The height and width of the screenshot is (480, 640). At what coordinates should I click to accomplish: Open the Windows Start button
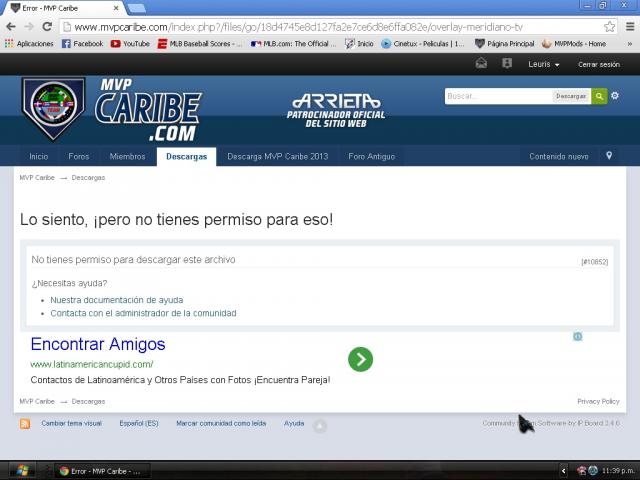pyautogui.click(x=20, y=470)
